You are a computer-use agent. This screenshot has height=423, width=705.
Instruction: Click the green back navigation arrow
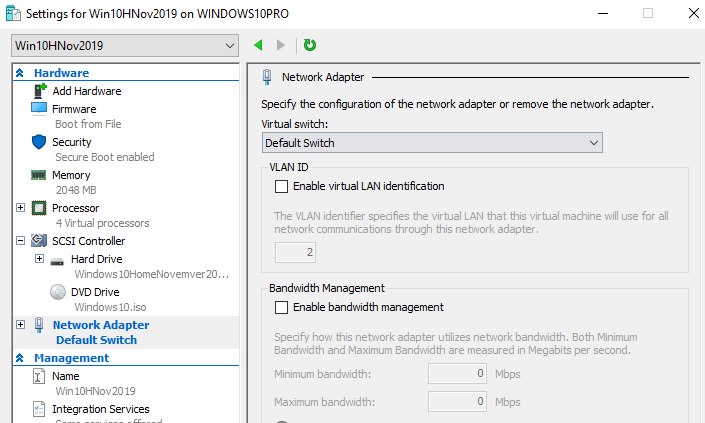point(258,45)
